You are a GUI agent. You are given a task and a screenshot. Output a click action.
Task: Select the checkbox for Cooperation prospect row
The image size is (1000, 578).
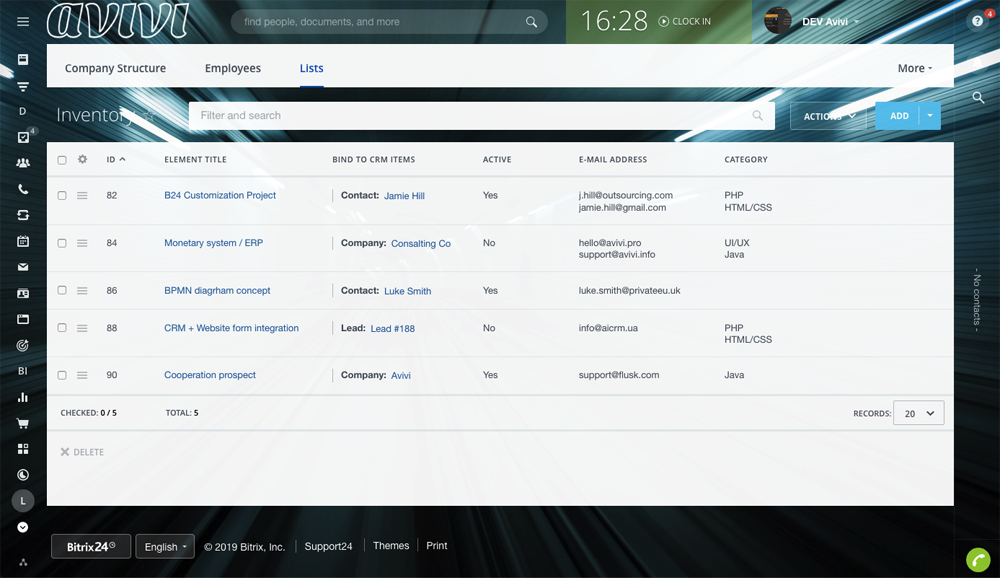[x=62, y=375]
